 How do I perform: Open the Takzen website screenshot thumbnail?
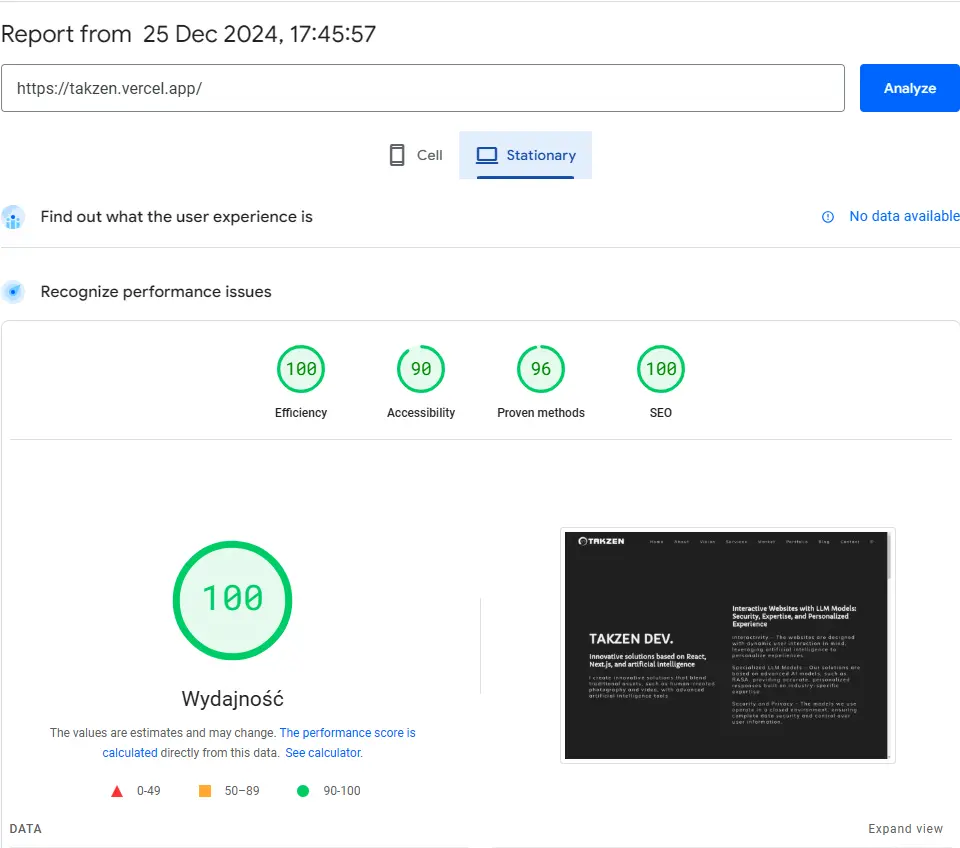(727, 645)
